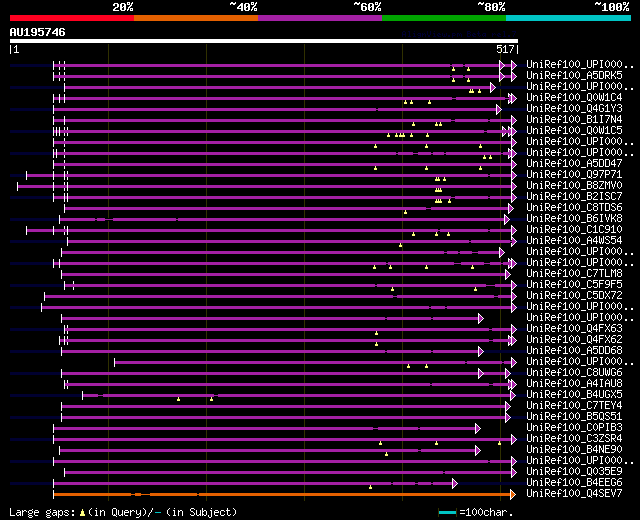
Task: Select hit label UniRef100_C0PIB3
Action: 574,428
